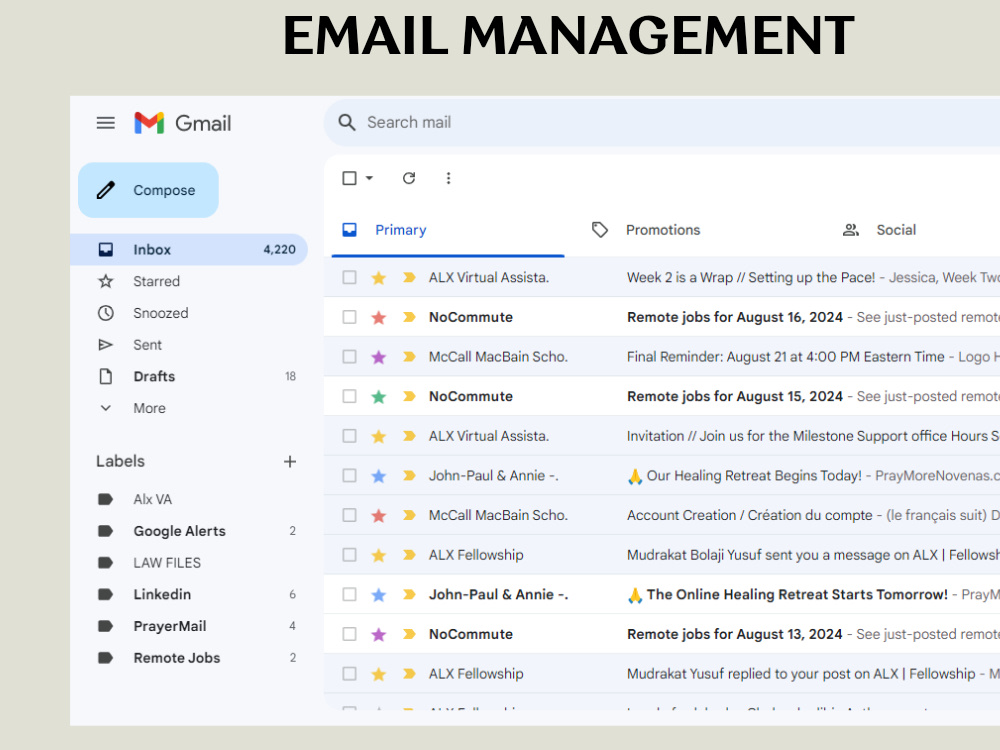Open the Google Alerts label
This screenshot has height=750, width=1000.
(189, 531)
